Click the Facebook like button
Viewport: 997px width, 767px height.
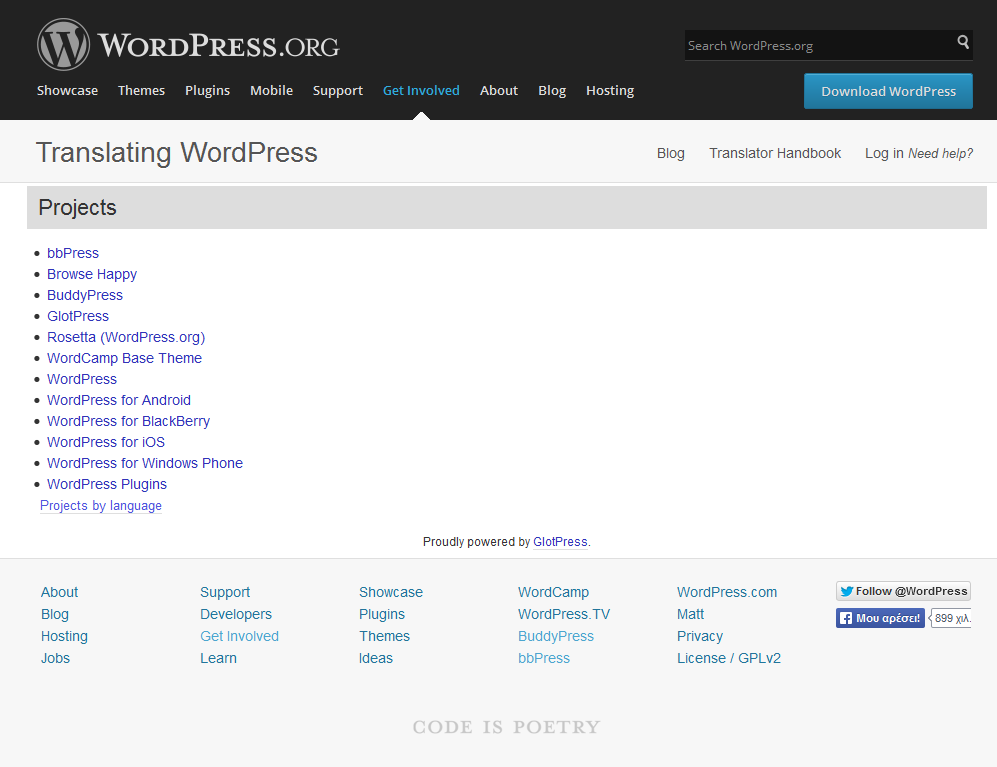click(x=880, y=618)
